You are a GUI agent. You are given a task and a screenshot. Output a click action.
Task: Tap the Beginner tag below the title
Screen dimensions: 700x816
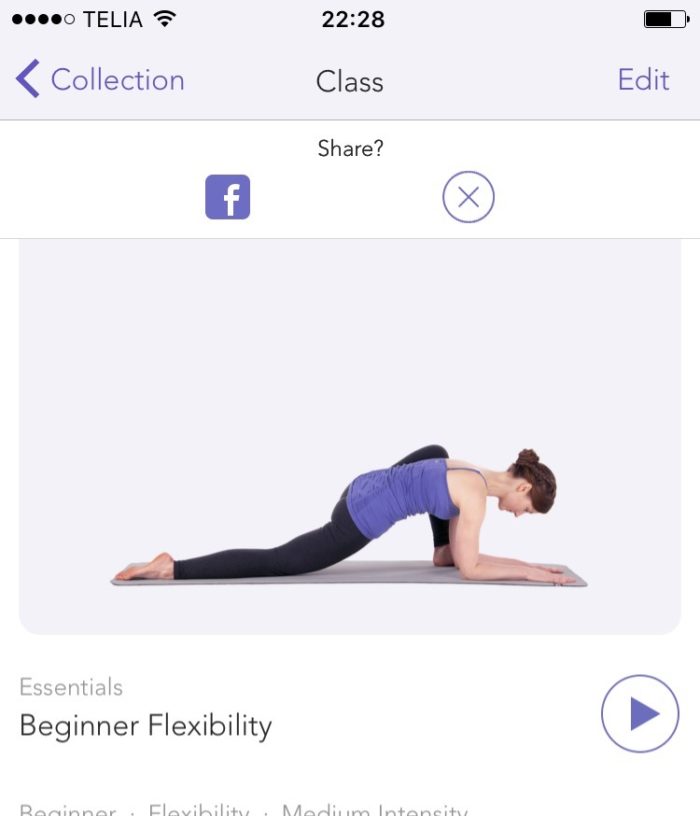point(68,810)
